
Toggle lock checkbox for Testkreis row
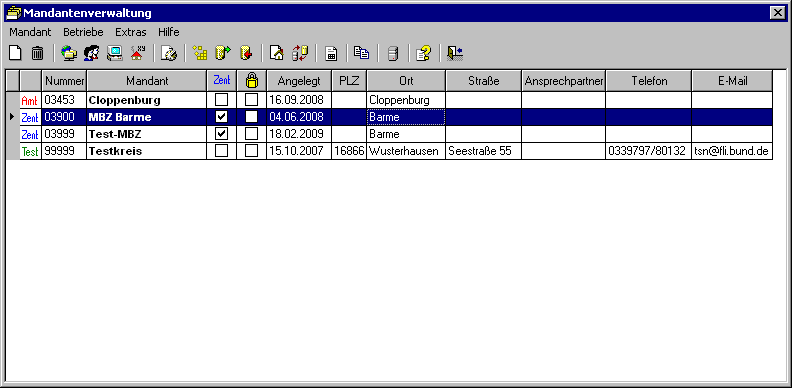pyautogui.click(x=252, y=151)
